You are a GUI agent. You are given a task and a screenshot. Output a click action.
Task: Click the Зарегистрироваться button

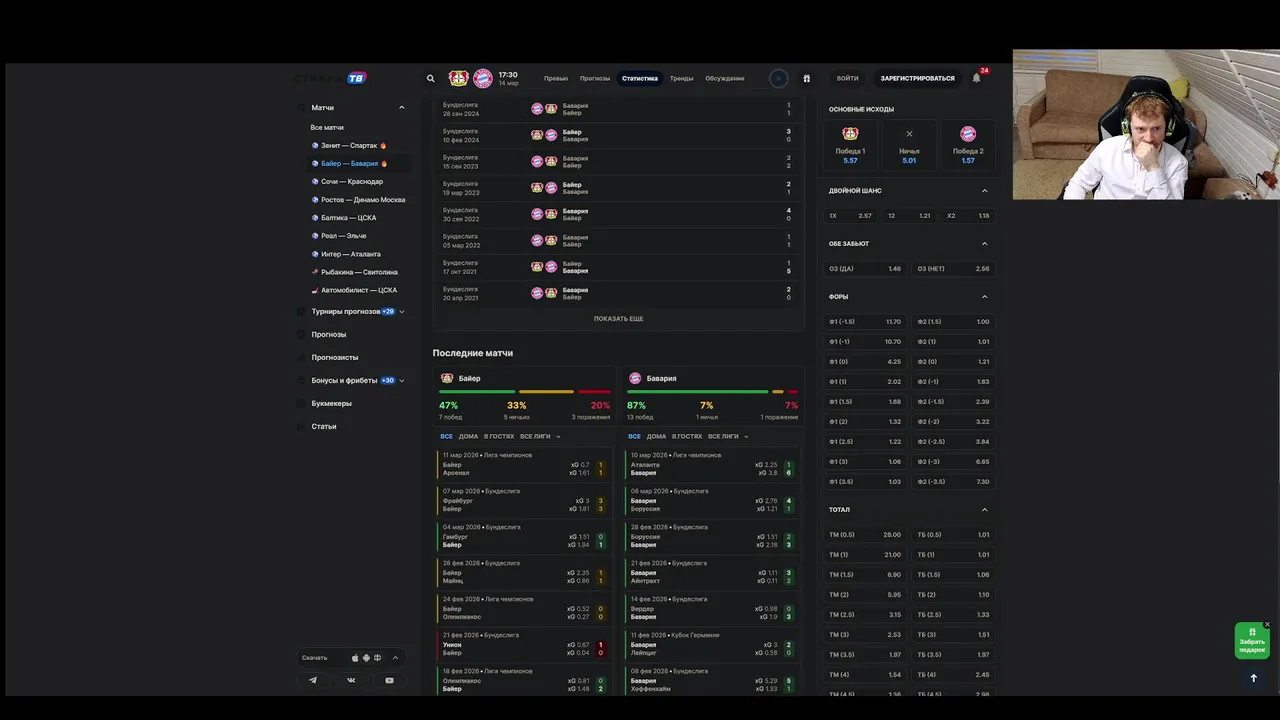pyautogui.click(x=917, y=78)
